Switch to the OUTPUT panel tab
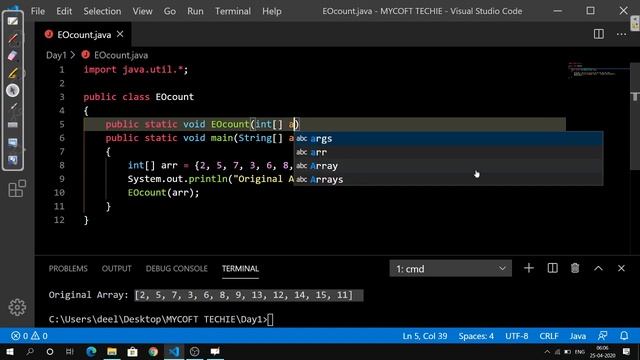This screenshot has height=360, width=640. pyautogui.click(x=117, y=269)
